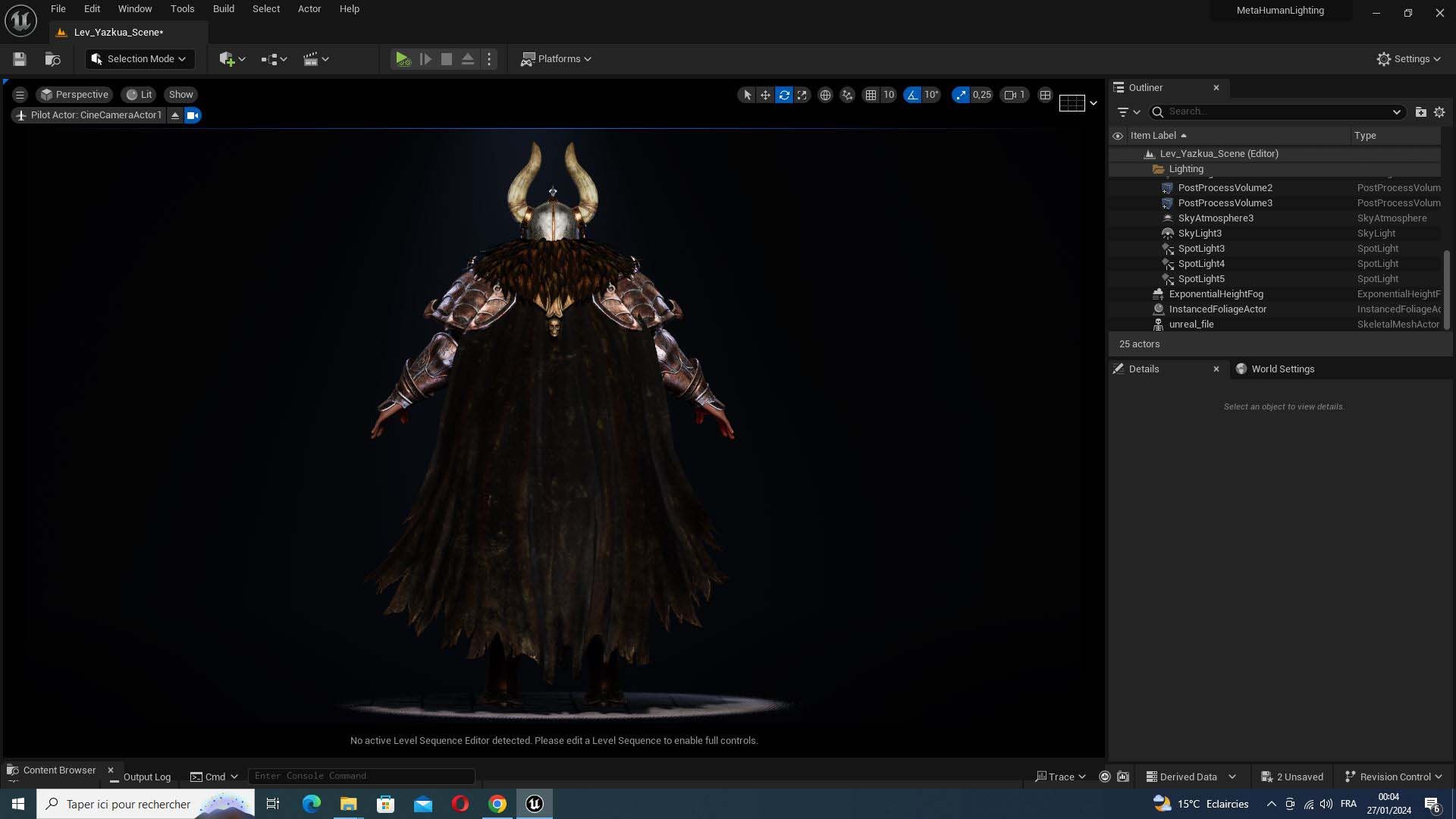Open Google Chrome from the Windows taskbar

click(x=497, y=804)
